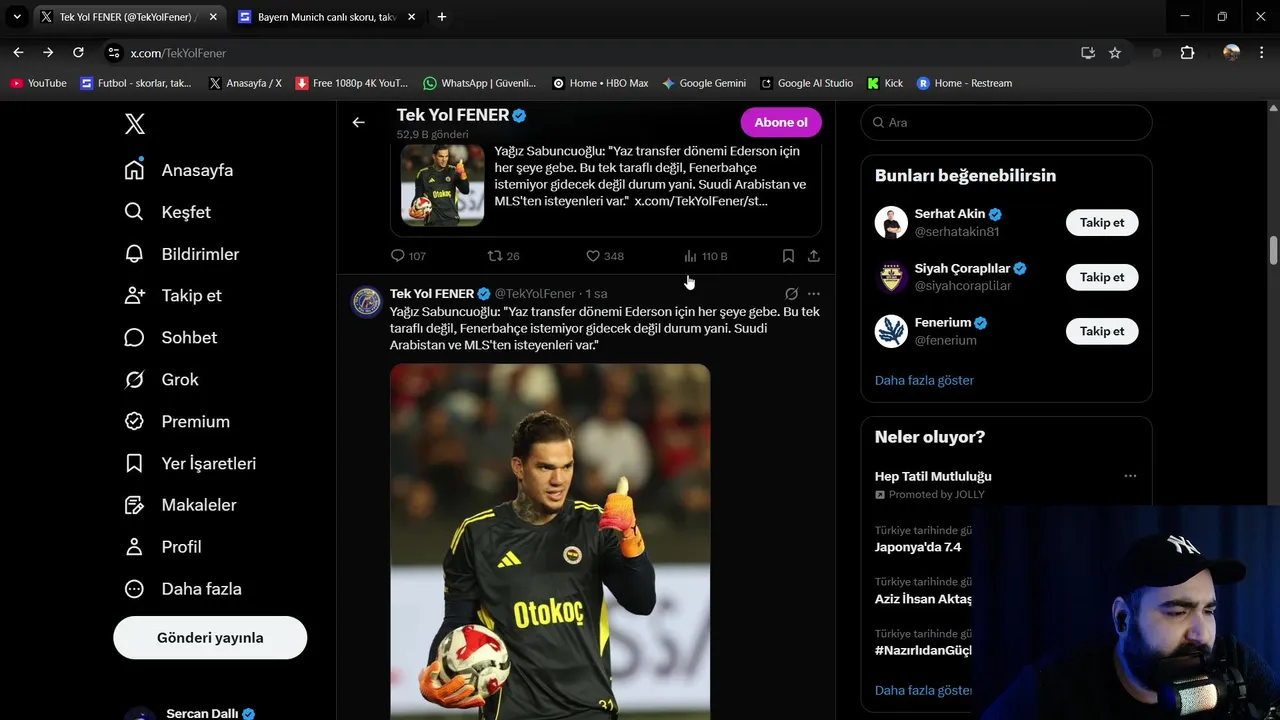Image resolution: width=1280 pixels, height=720 pixels.
Task: Go back using the profile back arrow
Action: pos(358,122)
